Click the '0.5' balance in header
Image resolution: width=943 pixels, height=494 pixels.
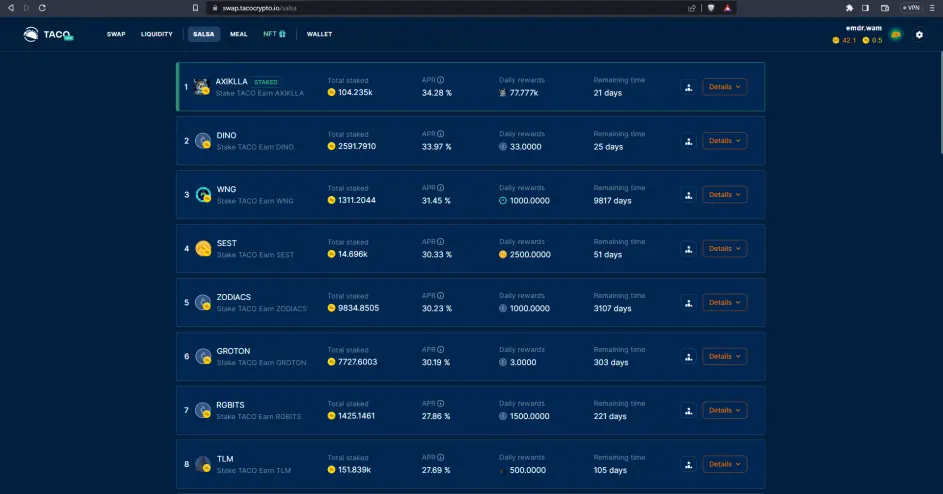pyautogui.click(x=877, y=40)
